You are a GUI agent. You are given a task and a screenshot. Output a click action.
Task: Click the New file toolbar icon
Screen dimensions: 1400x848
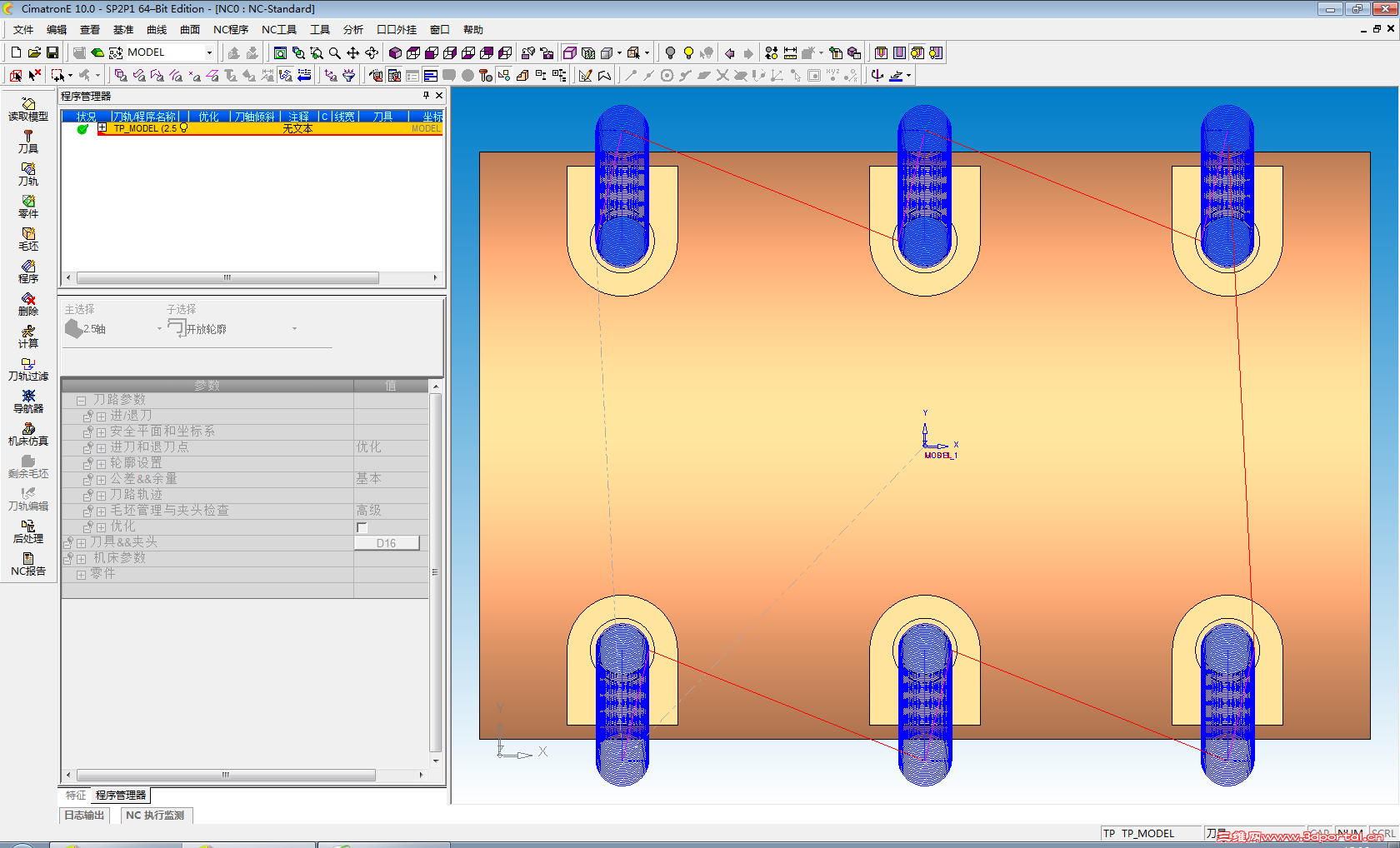(16, 52)
